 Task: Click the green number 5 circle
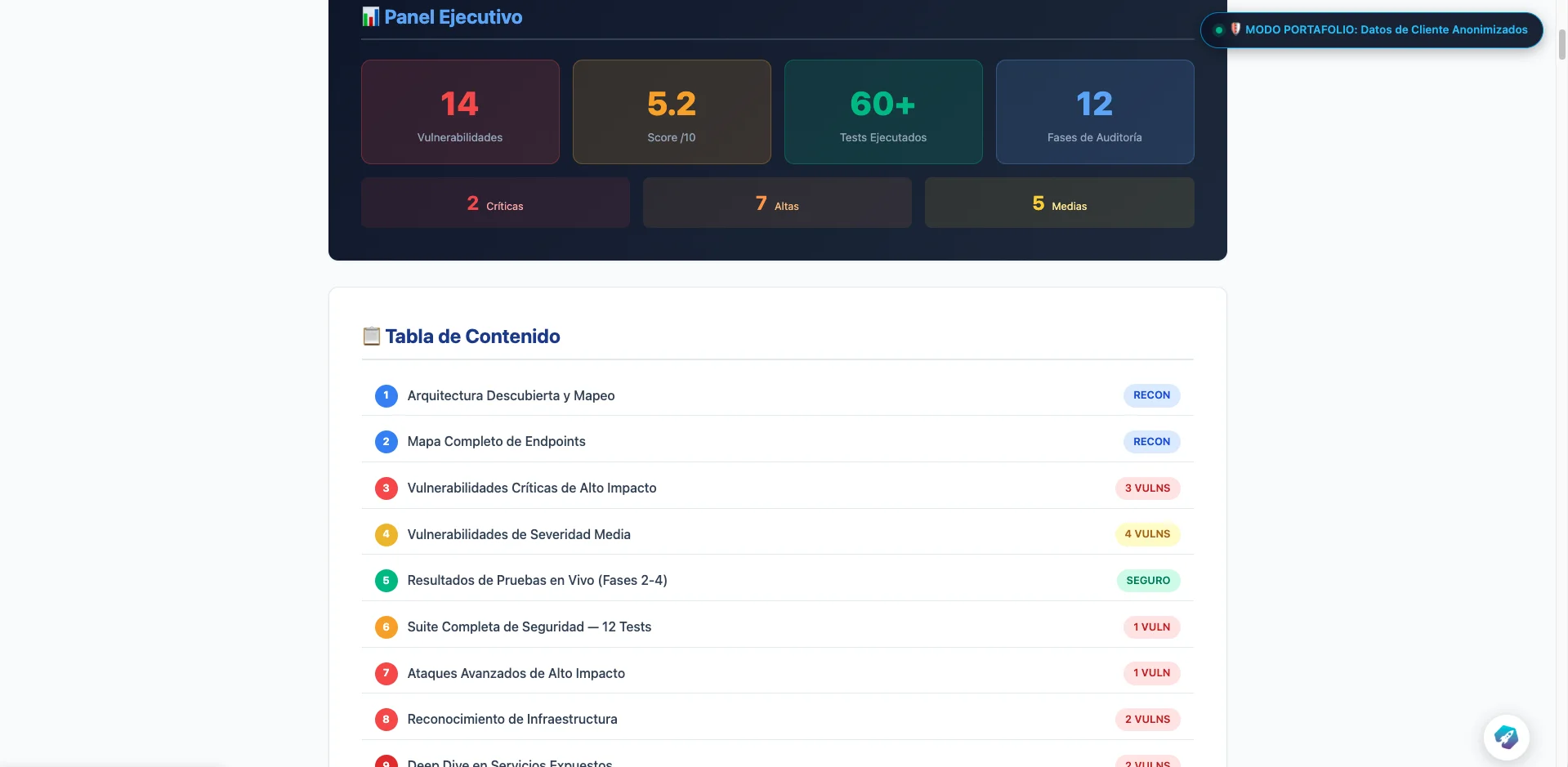(386, 580)
